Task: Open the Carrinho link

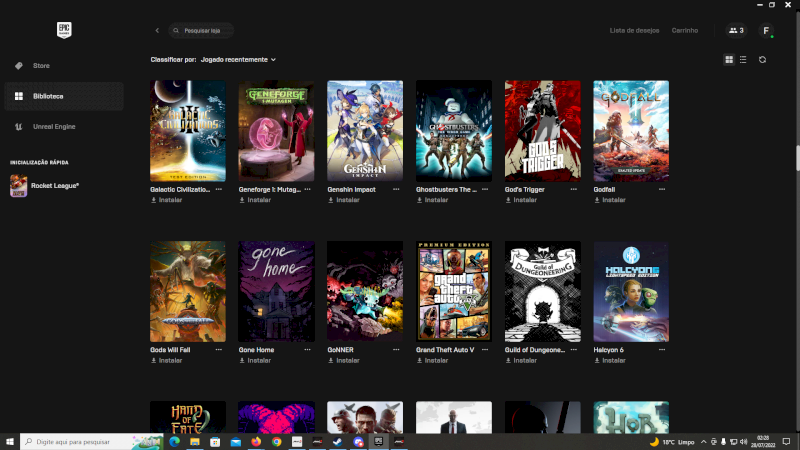Action: point(685,31)
